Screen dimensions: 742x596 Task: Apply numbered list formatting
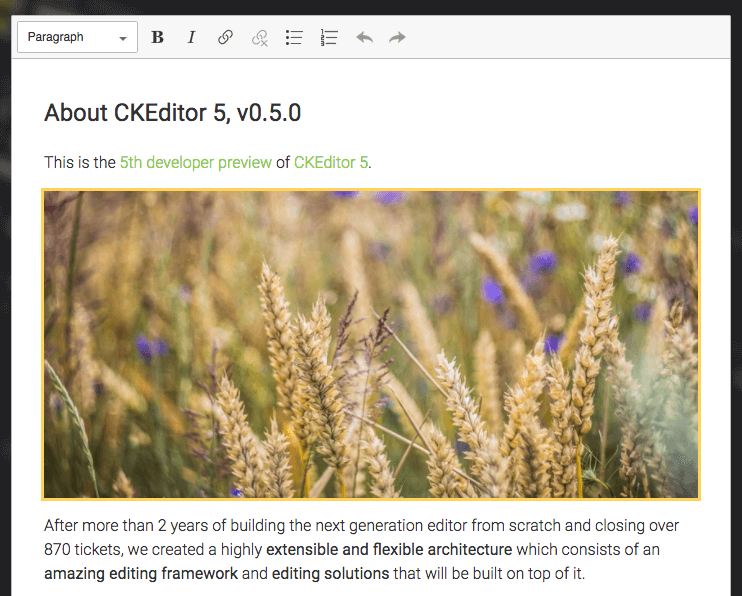(x=328, y=37)
